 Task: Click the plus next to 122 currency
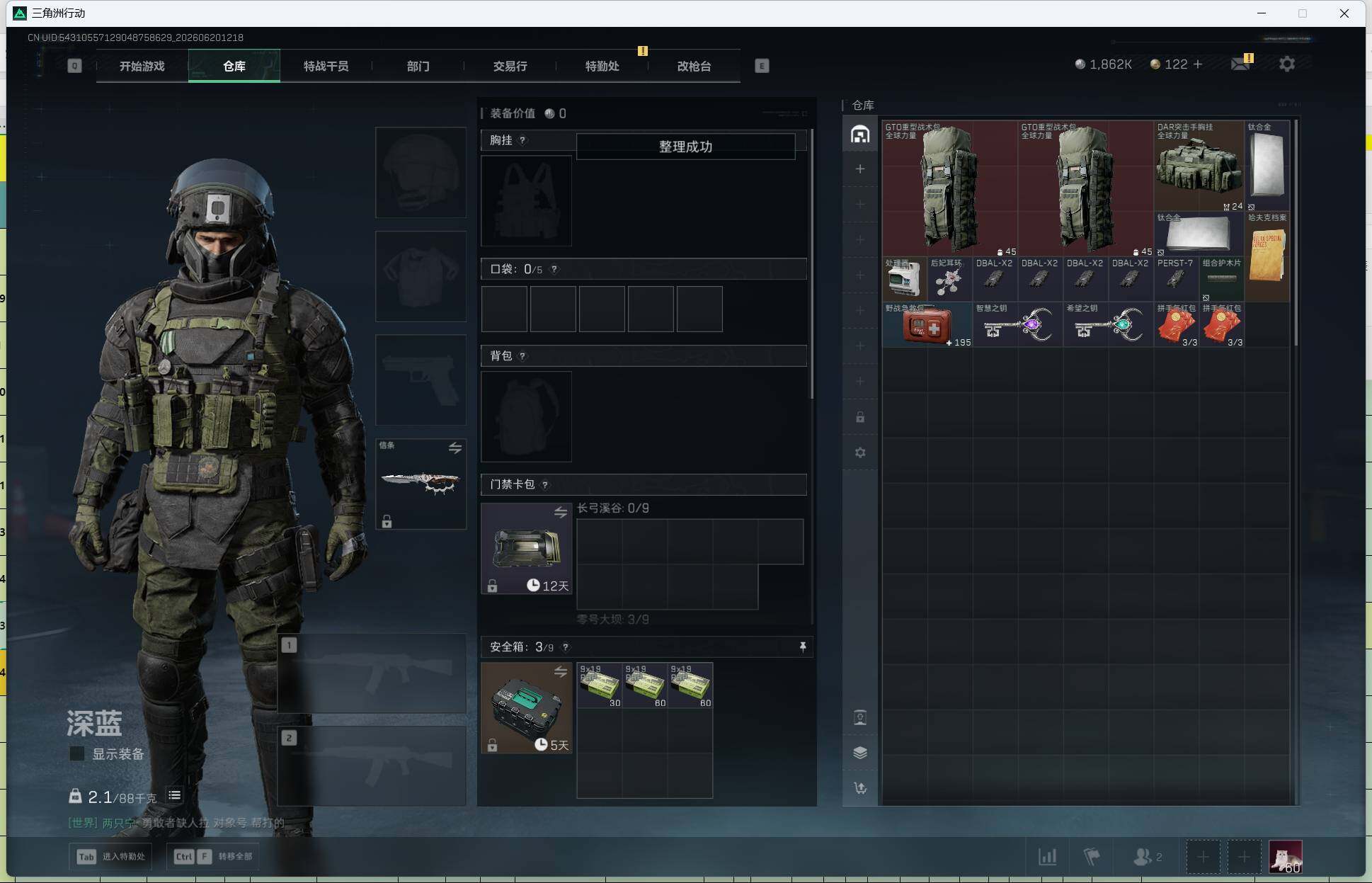pos(1198,64)
